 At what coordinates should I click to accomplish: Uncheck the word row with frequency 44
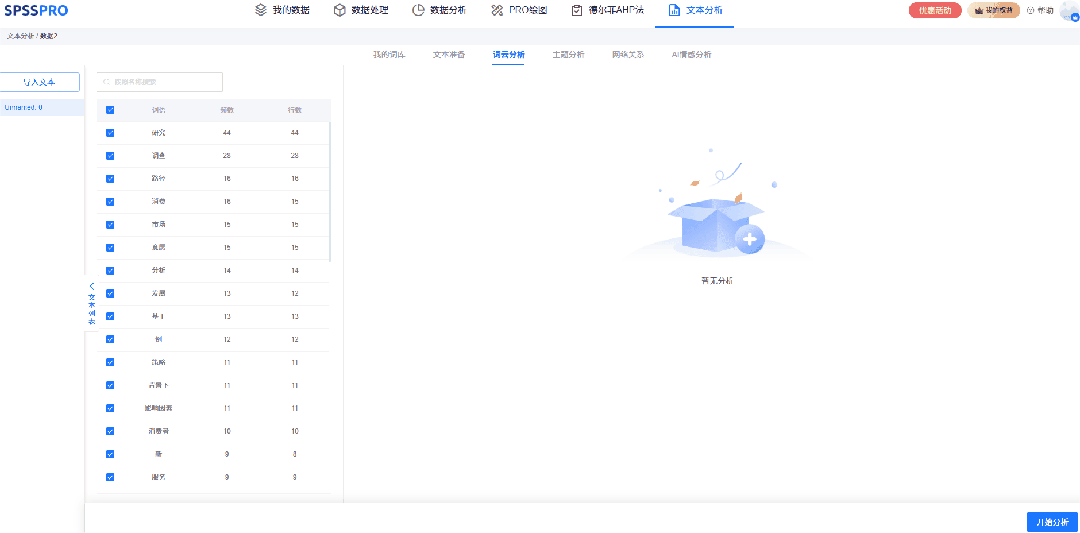(110, 133)
